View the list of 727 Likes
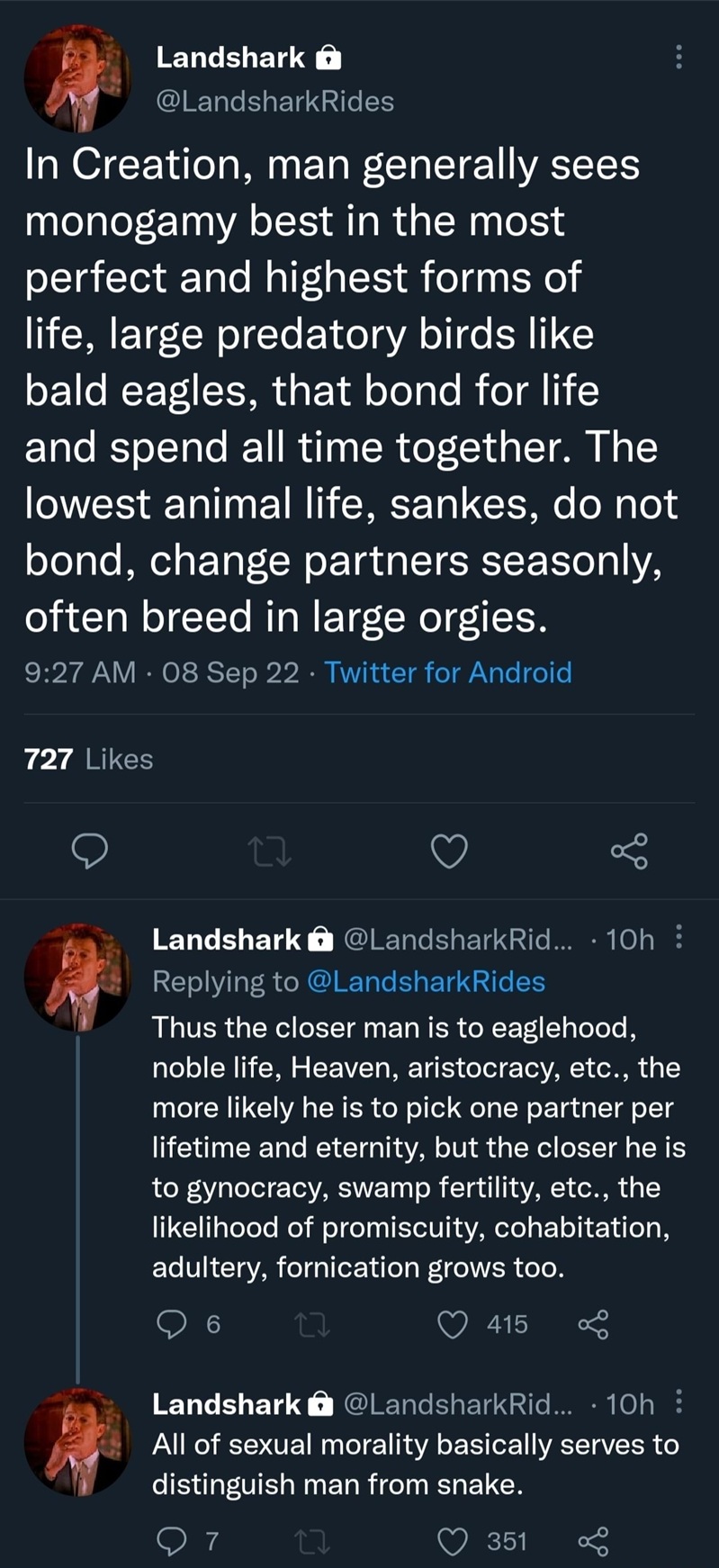 click(x=88, y=759)
